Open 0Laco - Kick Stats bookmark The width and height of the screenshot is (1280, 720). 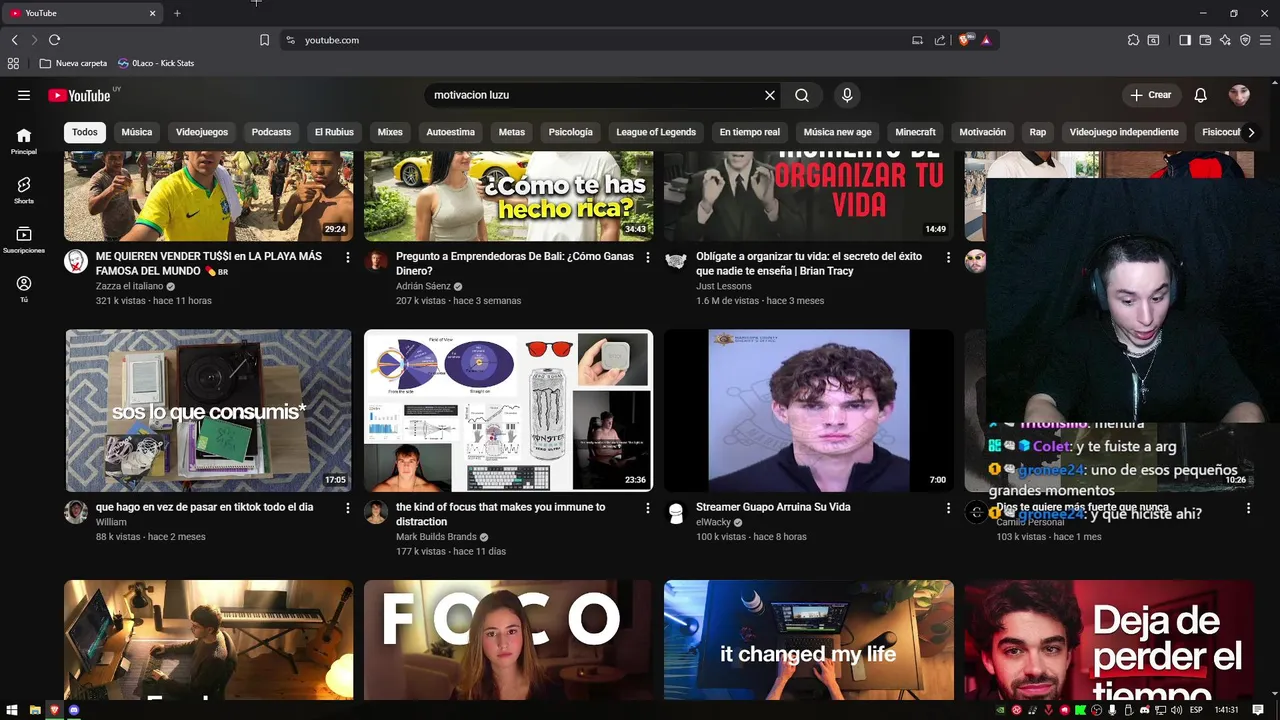tap(155, 63)
